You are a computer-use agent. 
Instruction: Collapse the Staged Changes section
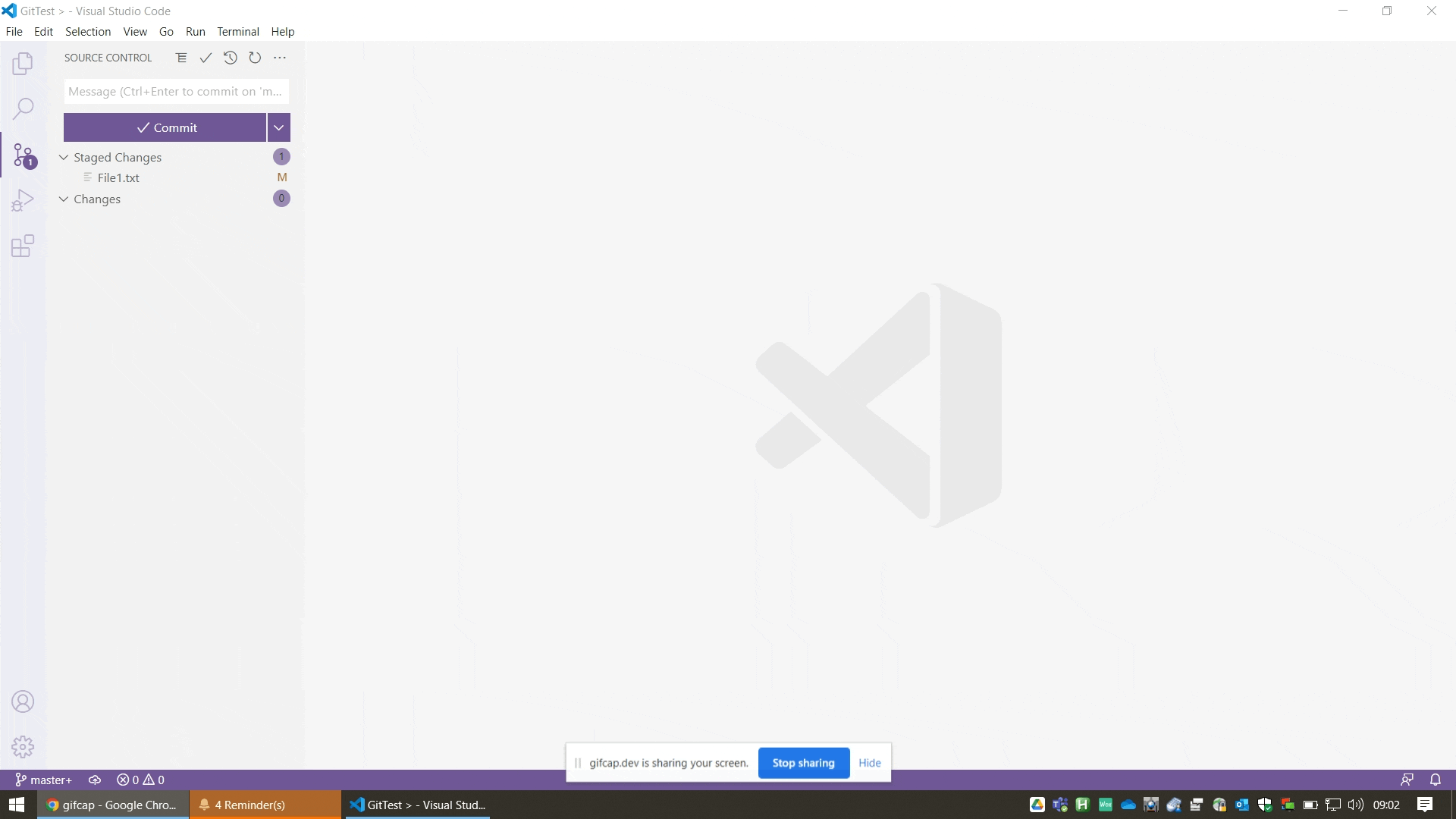tap(64, 158)
